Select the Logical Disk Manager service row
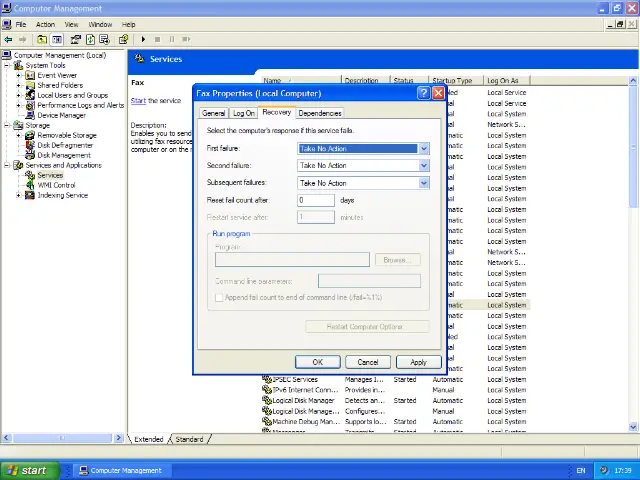640x480 pixels. click(x=396, y=401)
